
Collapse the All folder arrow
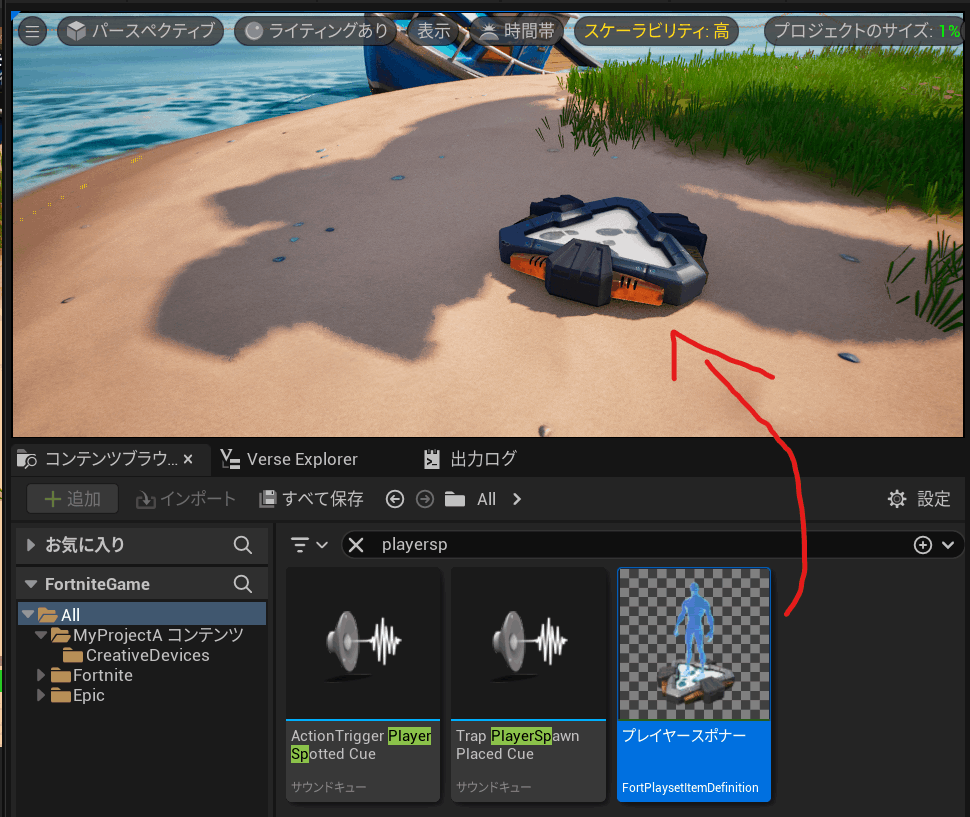click(x=27, y=615)
